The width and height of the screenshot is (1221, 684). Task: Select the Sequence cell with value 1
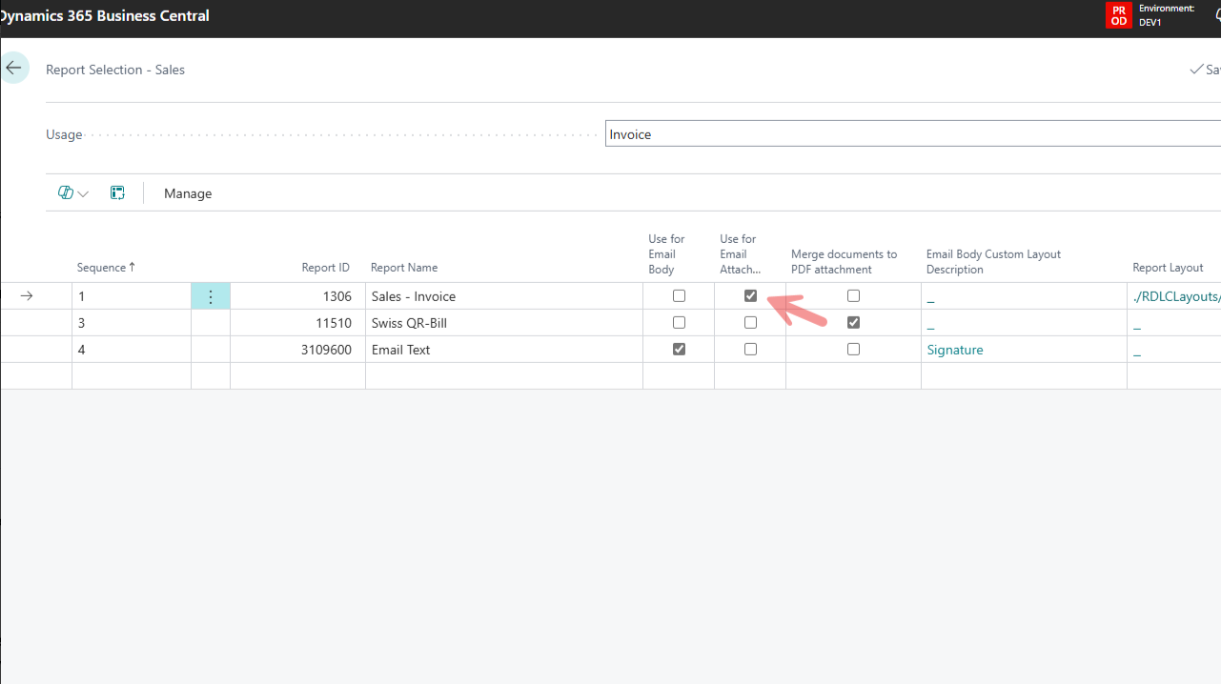(x=131, y=296)
